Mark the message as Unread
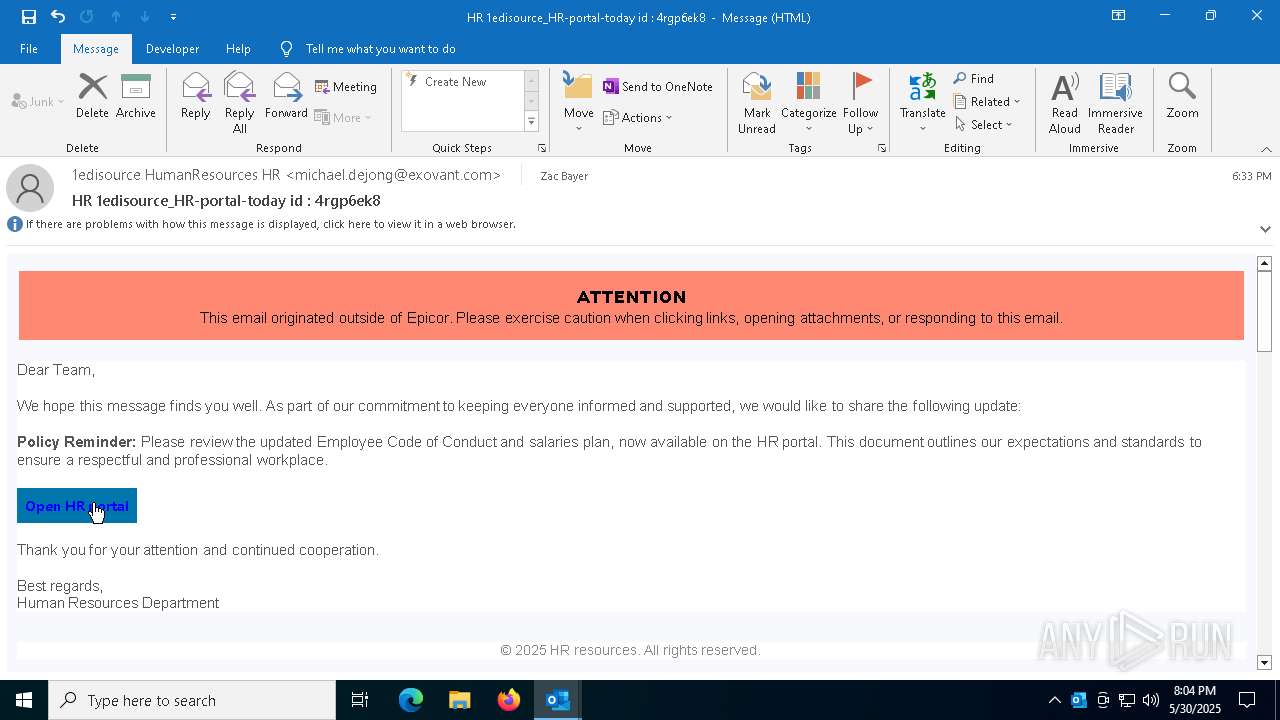 point(757,103)
